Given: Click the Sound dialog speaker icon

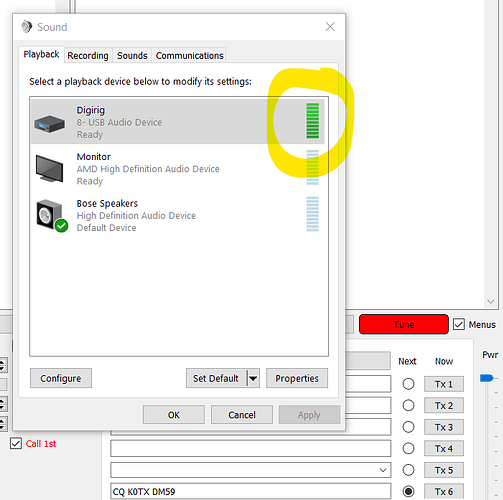Looking at the screenshot, I should (x=26, y=27).
